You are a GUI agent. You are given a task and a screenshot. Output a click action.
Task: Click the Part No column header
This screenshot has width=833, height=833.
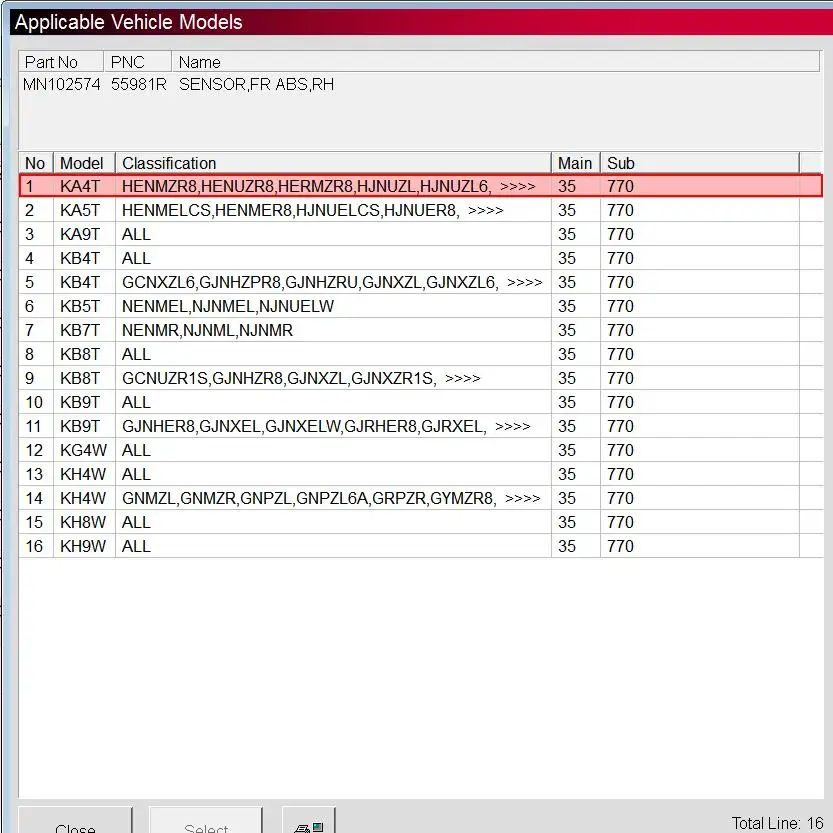pyautogui.click(x=61, y=62)
